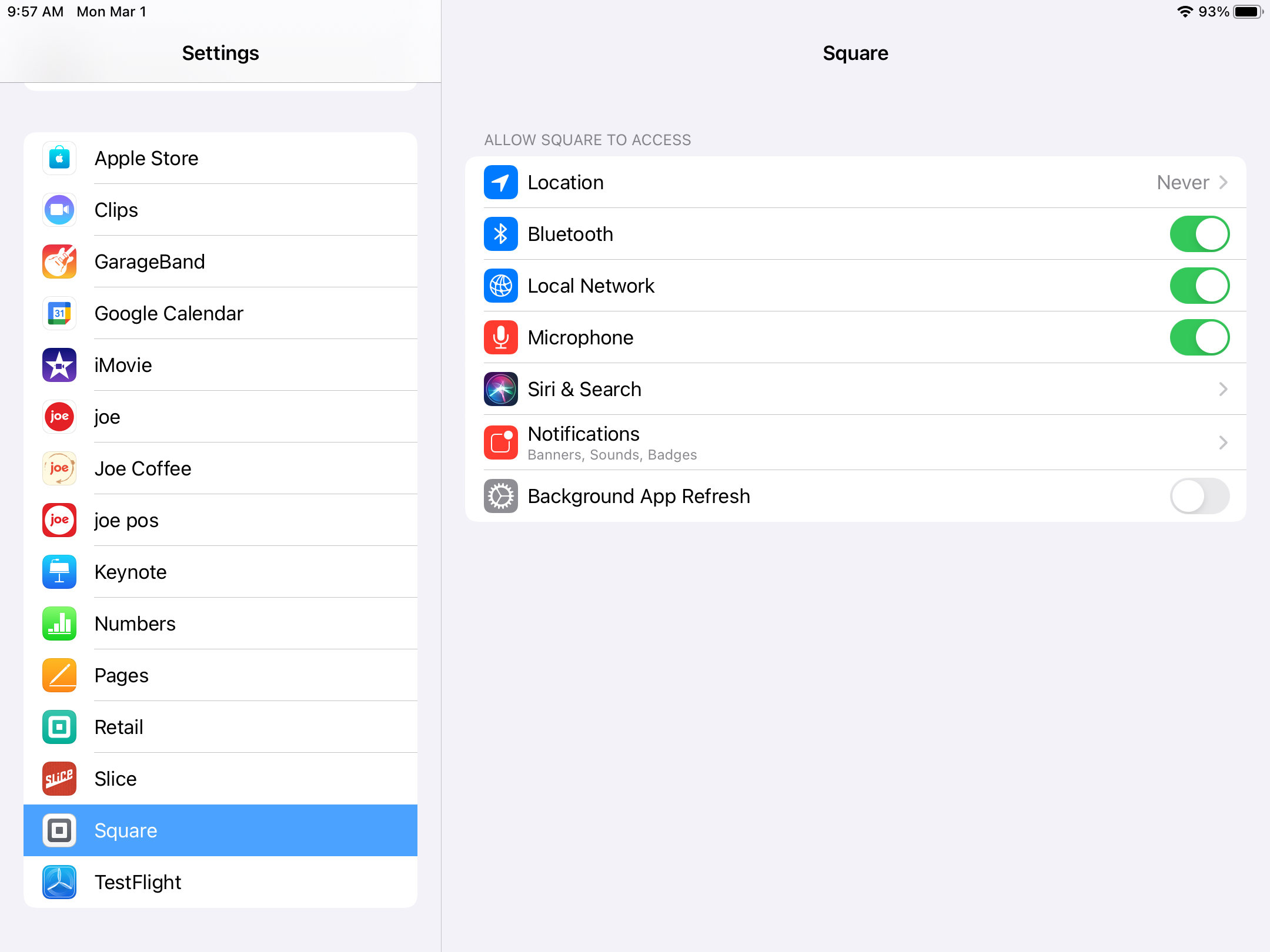Tap Allow Square To Access header
This screenshot has width=1270, height=952.
tap(587, 140)
